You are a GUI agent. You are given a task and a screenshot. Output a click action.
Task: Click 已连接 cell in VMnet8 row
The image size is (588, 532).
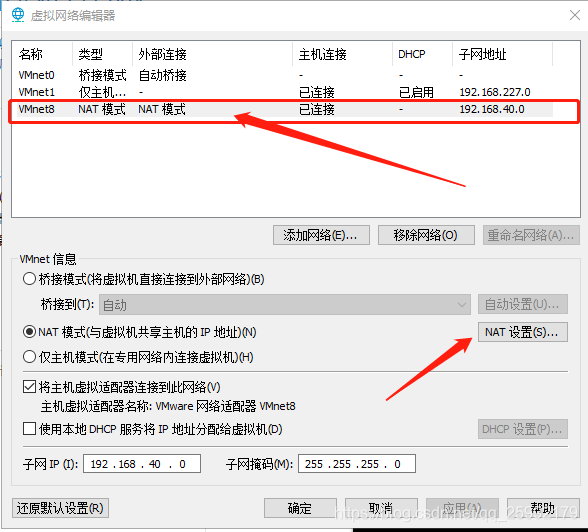click(316, 109)
